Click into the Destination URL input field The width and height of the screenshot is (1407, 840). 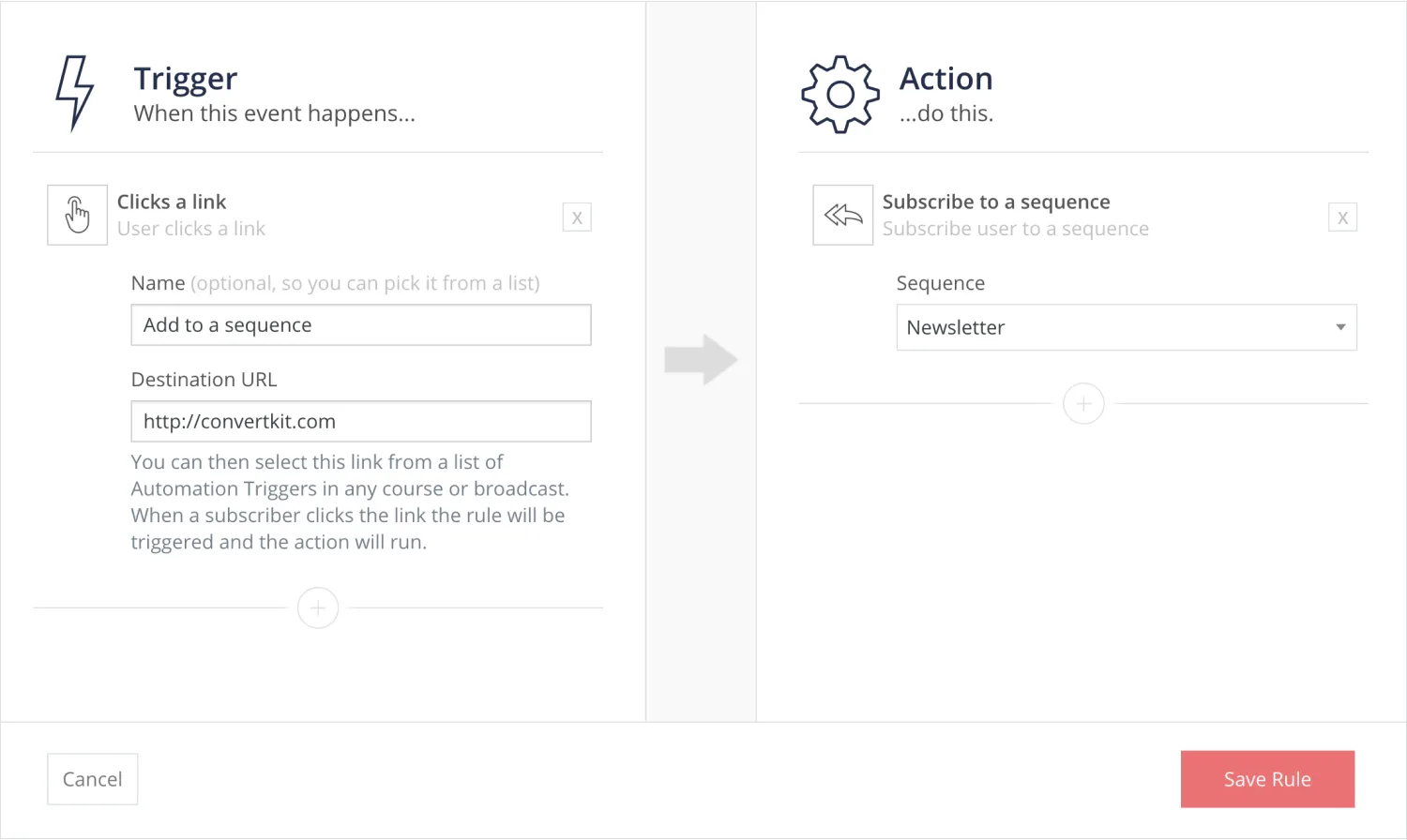point(361,422)
